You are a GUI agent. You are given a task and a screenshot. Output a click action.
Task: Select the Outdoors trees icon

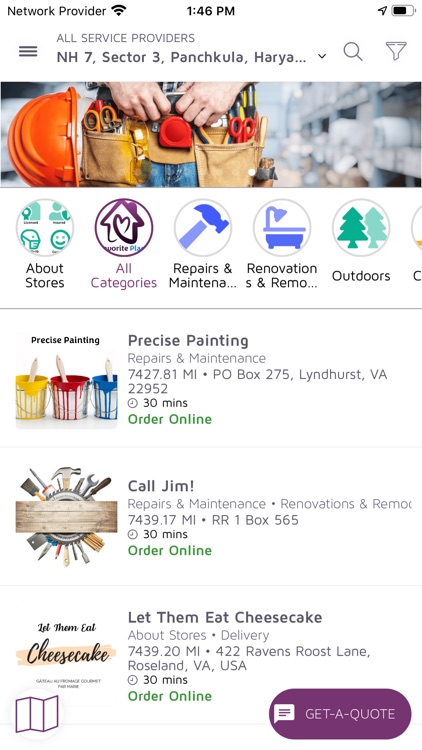361,228
